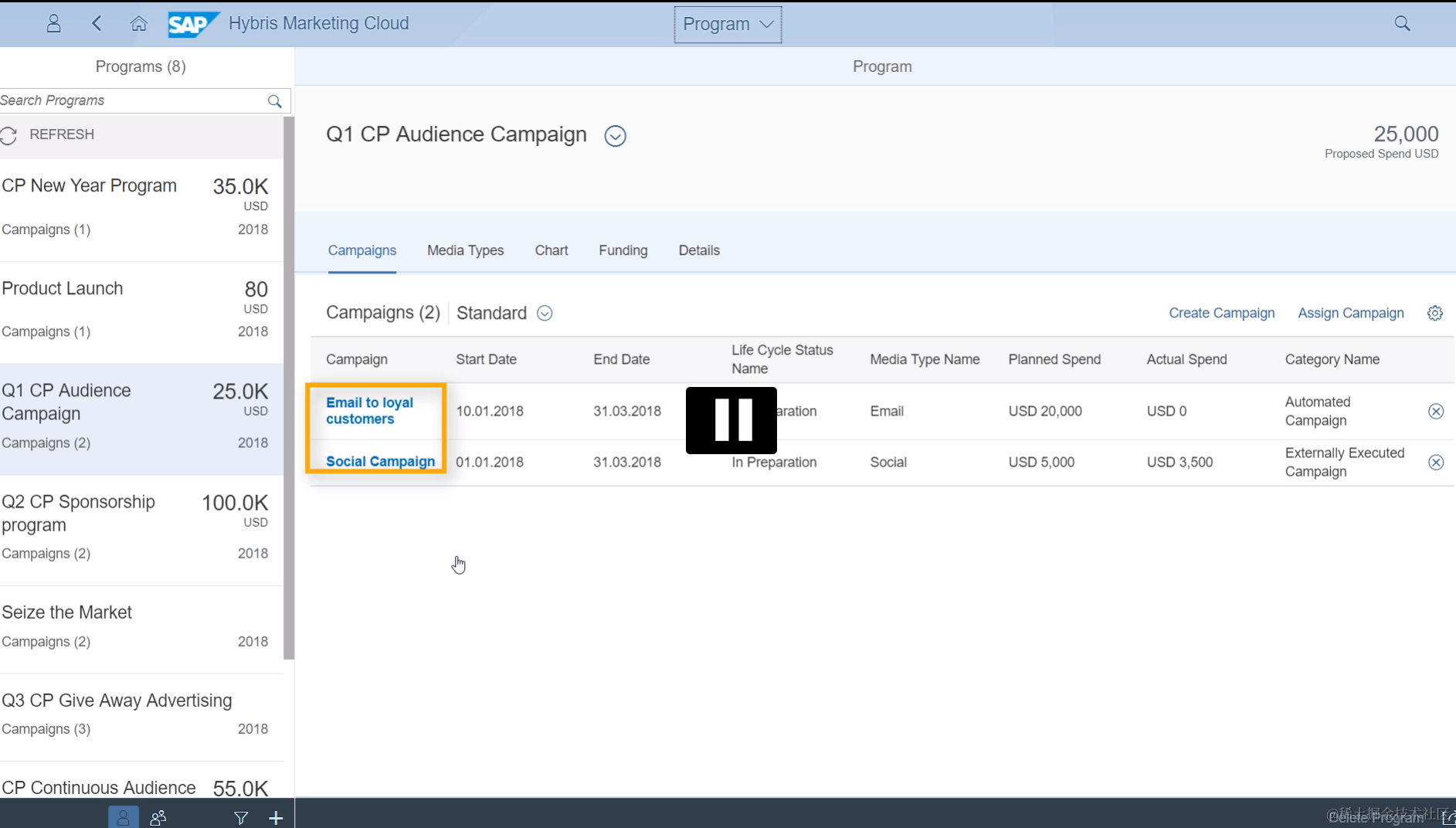Select the CP Continuous Audience program
The image size is (1456, 828).
(x=141, y=780)
